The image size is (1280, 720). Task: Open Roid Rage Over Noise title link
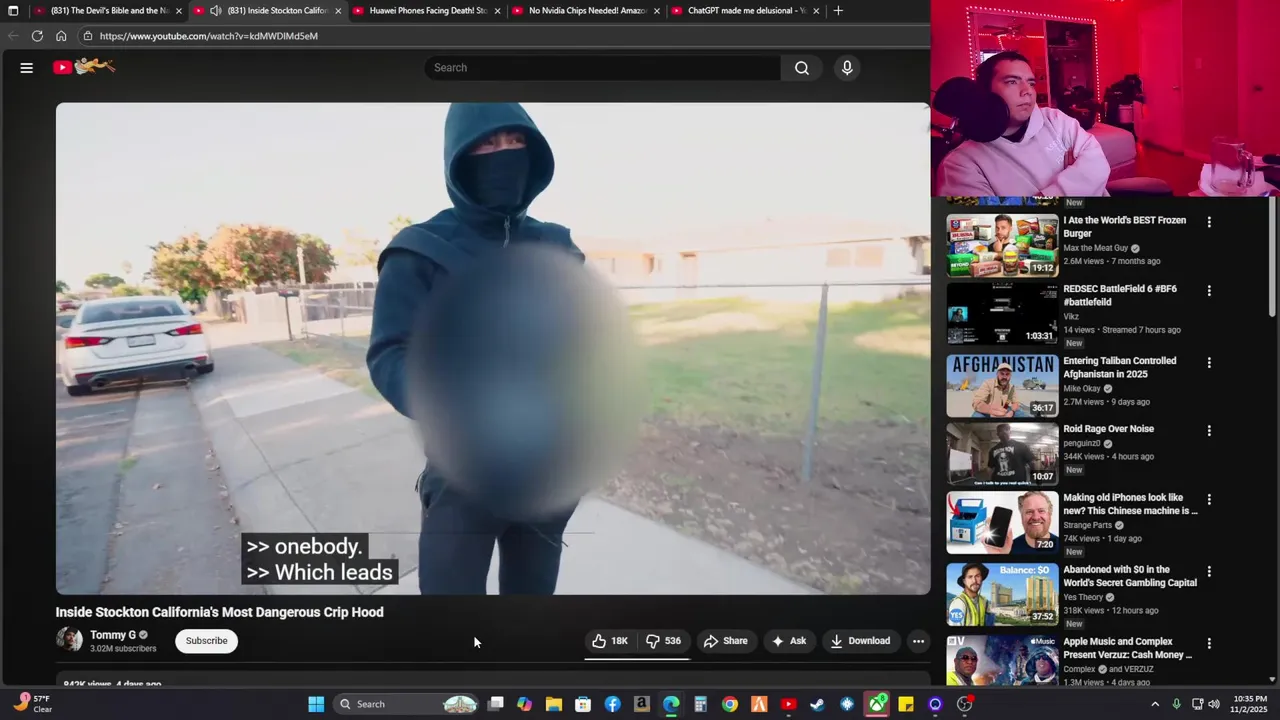(x=1108, y=429)
